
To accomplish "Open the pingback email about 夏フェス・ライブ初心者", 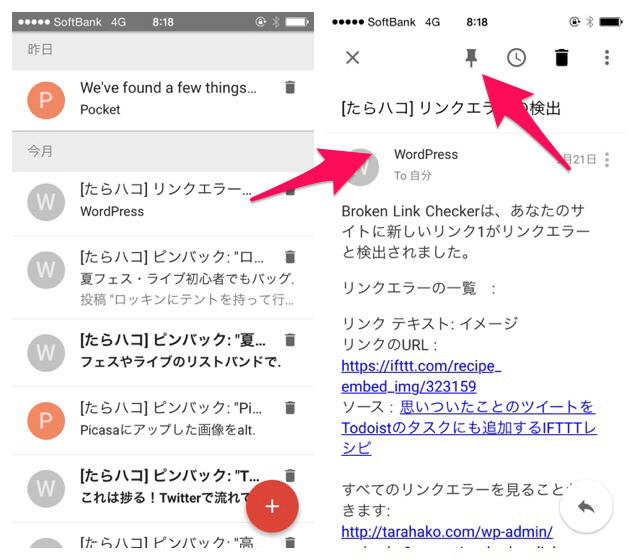I will point(163,278).
